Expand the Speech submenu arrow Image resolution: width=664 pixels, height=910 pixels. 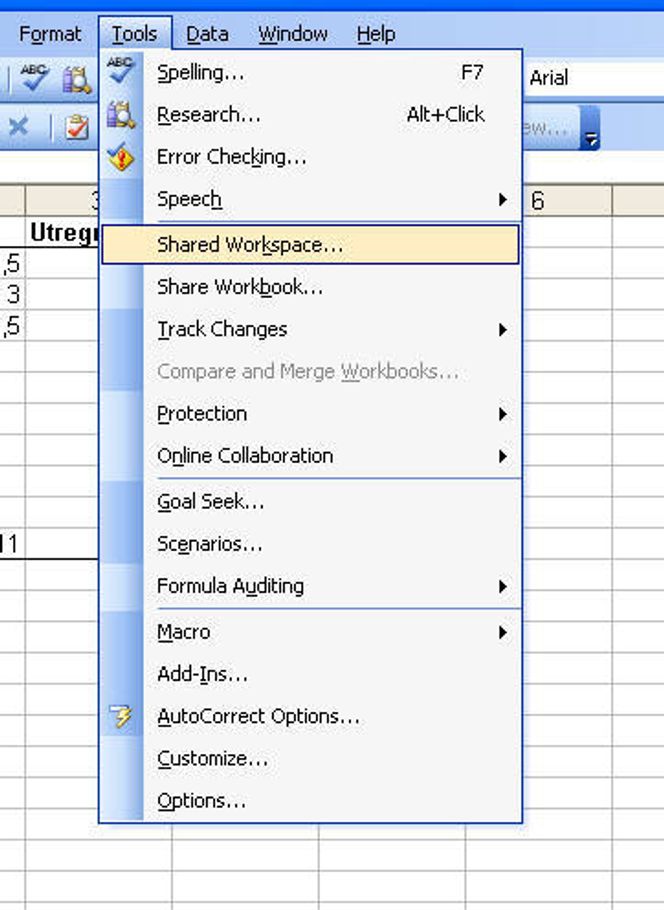point(503,200)
